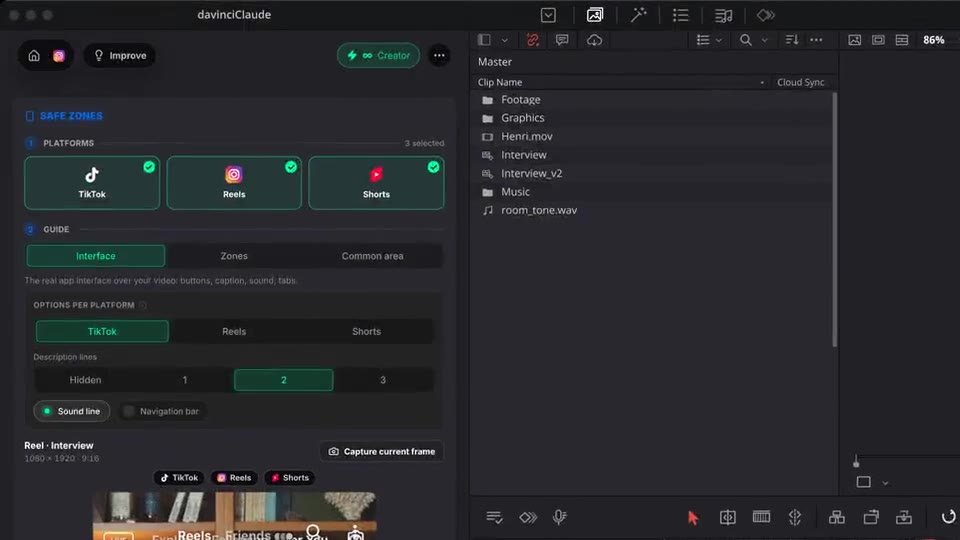Open the edit index list icon

(680, 15)
